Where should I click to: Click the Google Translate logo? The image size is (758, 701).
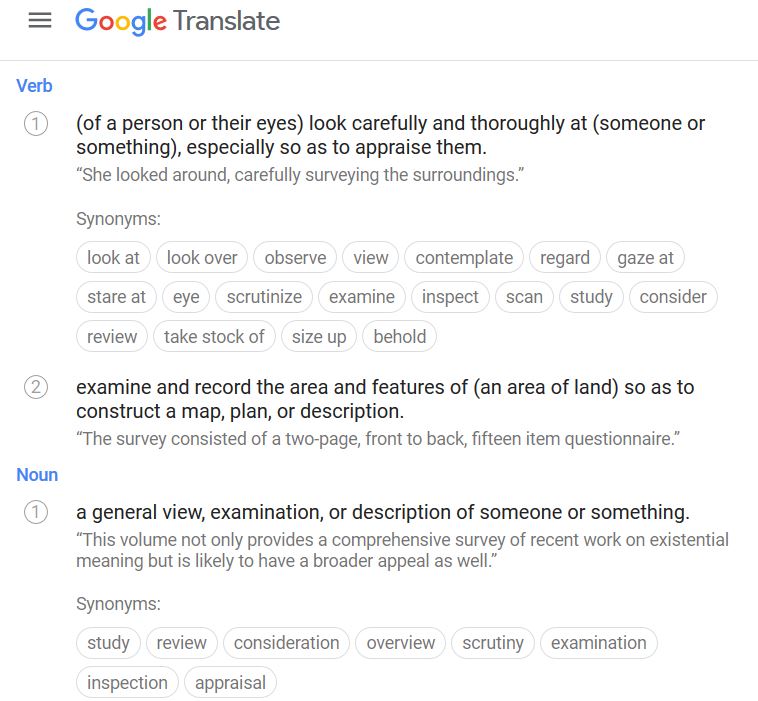pyautogui.click(x=178, y=20)
